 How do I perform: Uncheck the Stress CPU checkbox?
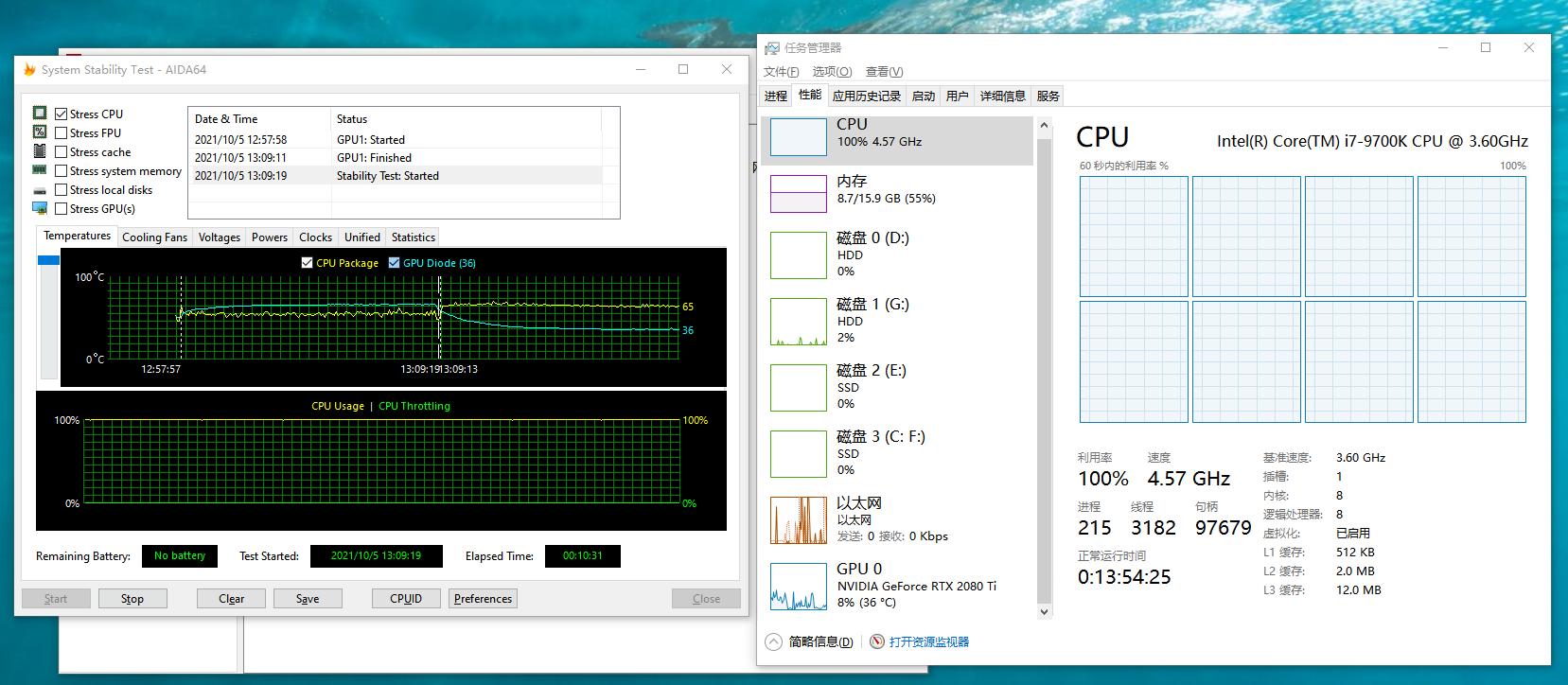(62, 114)
